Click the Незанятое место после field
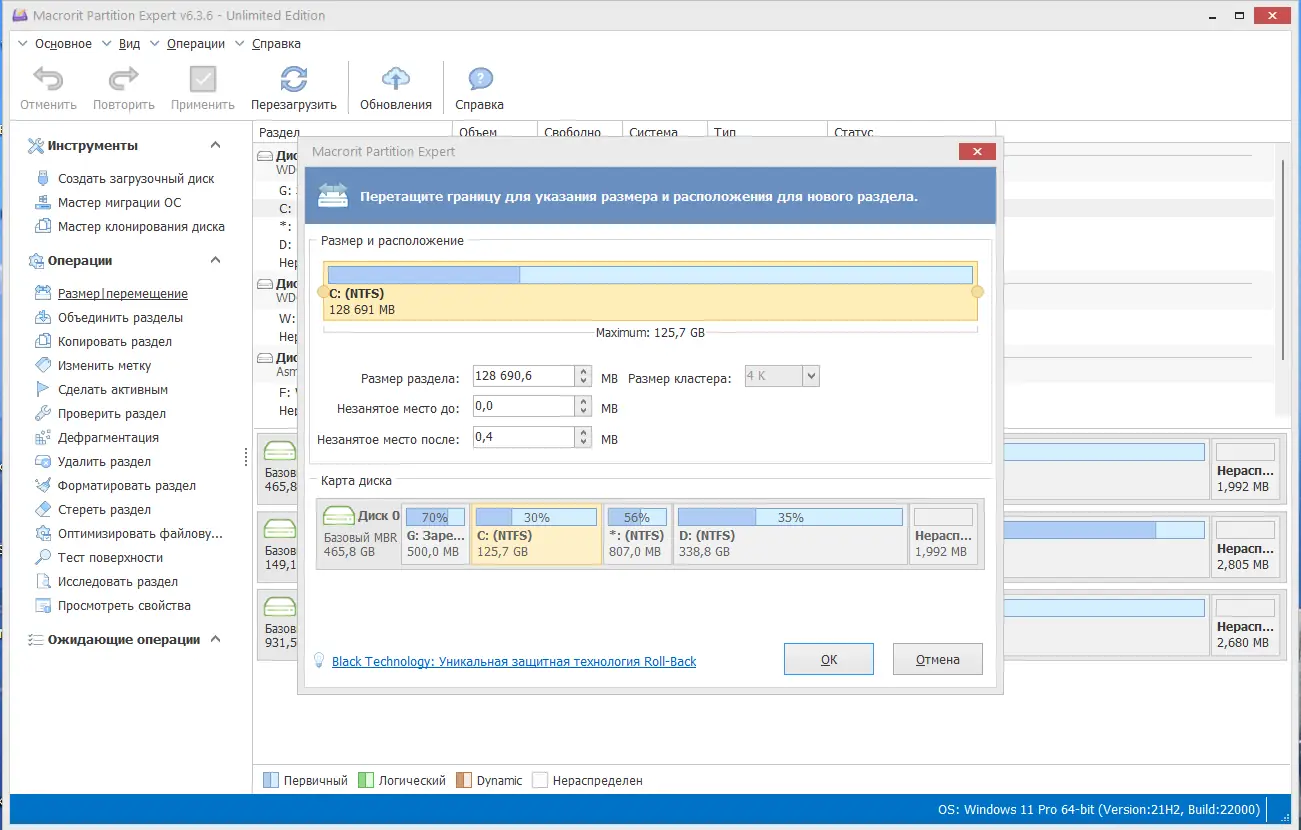The image size is (1301, 830). (523, 437)
